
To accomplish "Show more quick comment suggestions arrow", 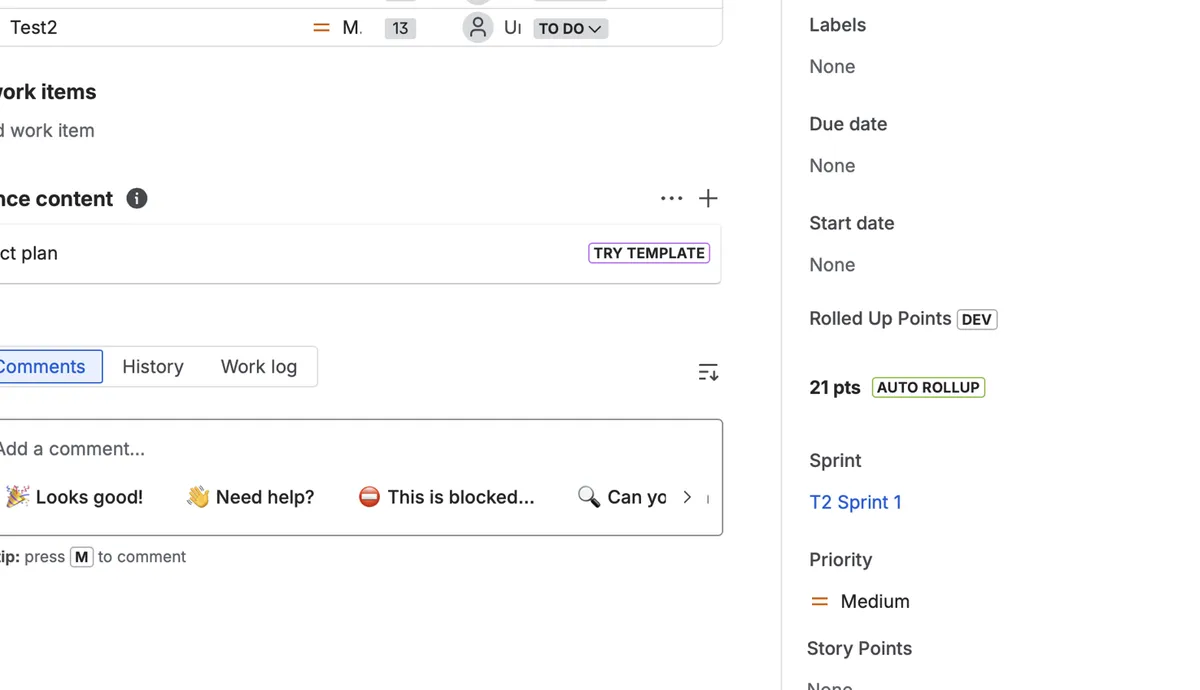I will click(x=687, y=497).
